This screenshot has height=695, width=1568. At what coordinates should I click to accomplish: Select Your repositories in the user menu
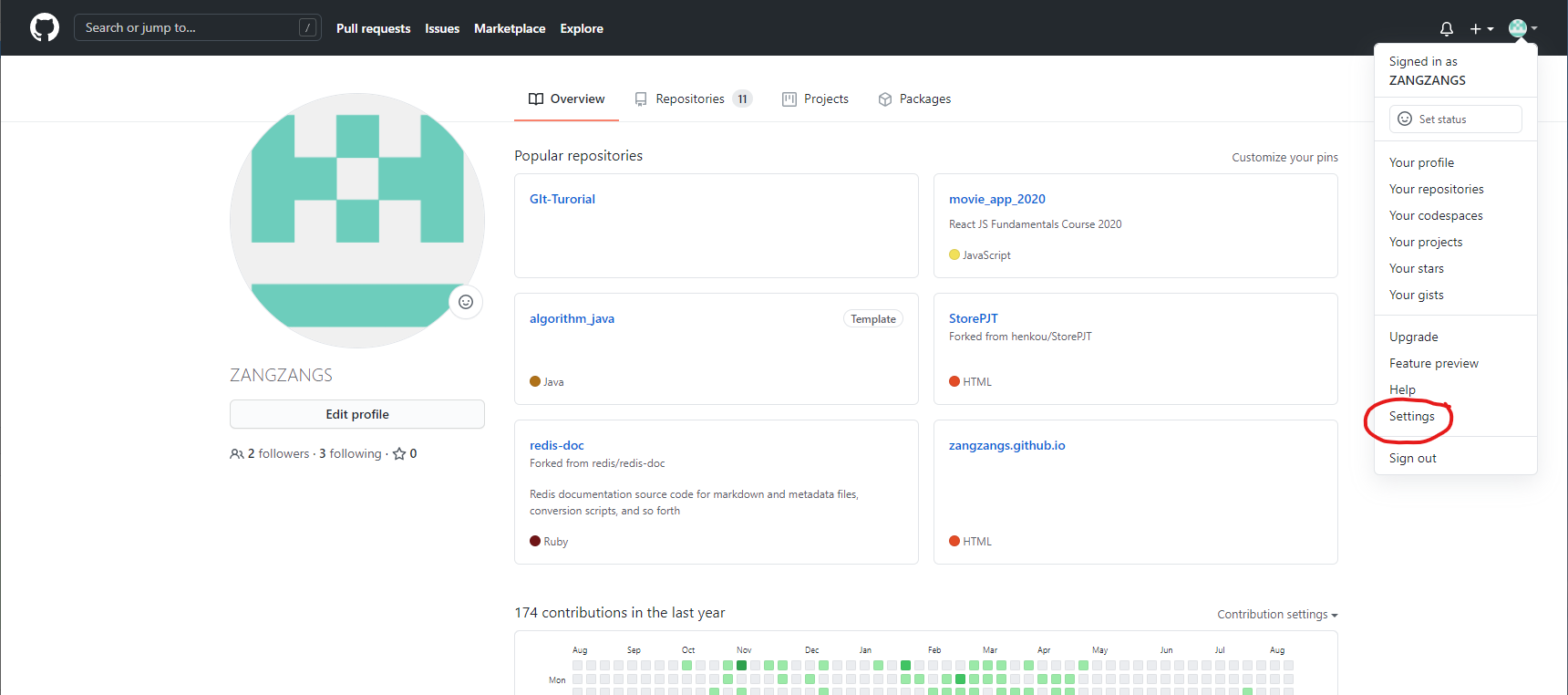pyautogui.click(x=1456, y=189)
